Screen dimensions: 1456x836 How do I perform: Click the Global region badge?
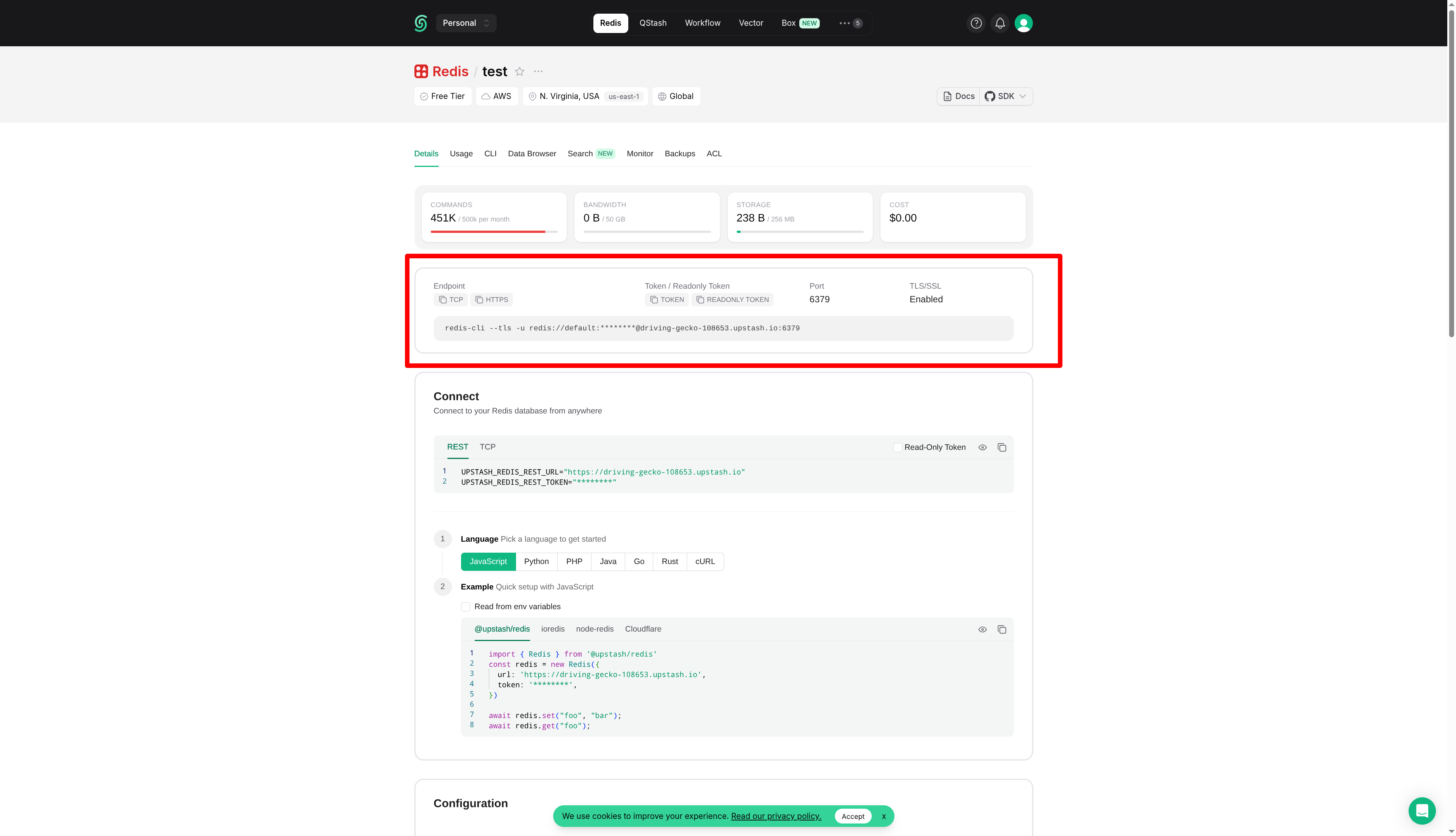676,96
